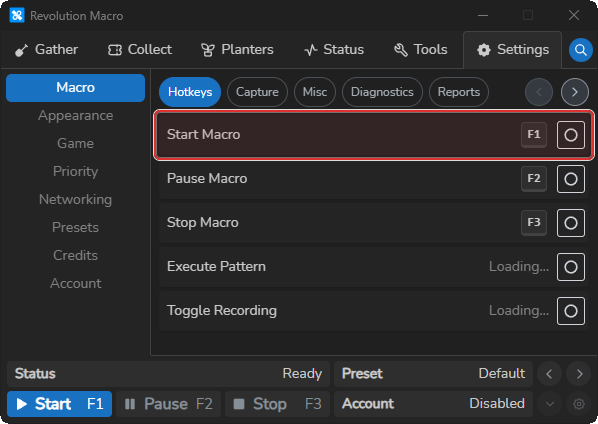Pause the macro with Pause F2 button

click(168, 404)
